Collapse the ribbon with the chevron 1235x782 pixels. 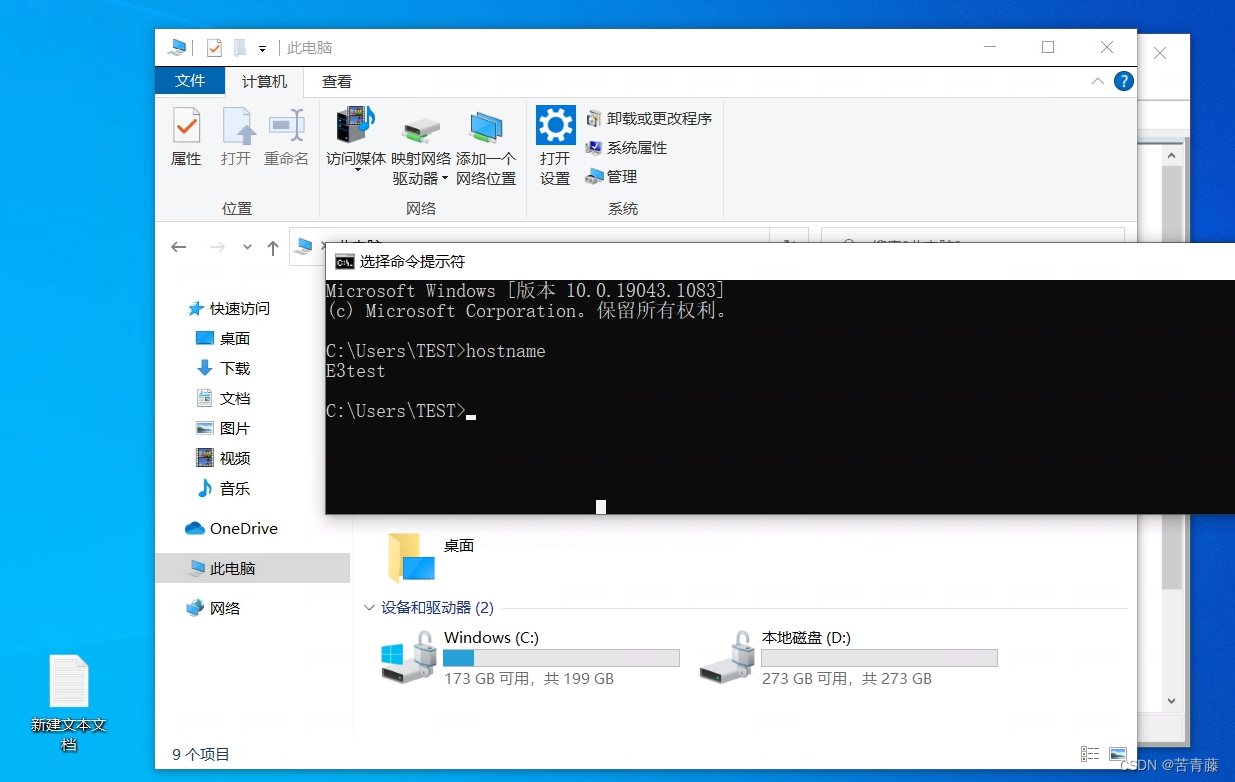click(1098, 81)
